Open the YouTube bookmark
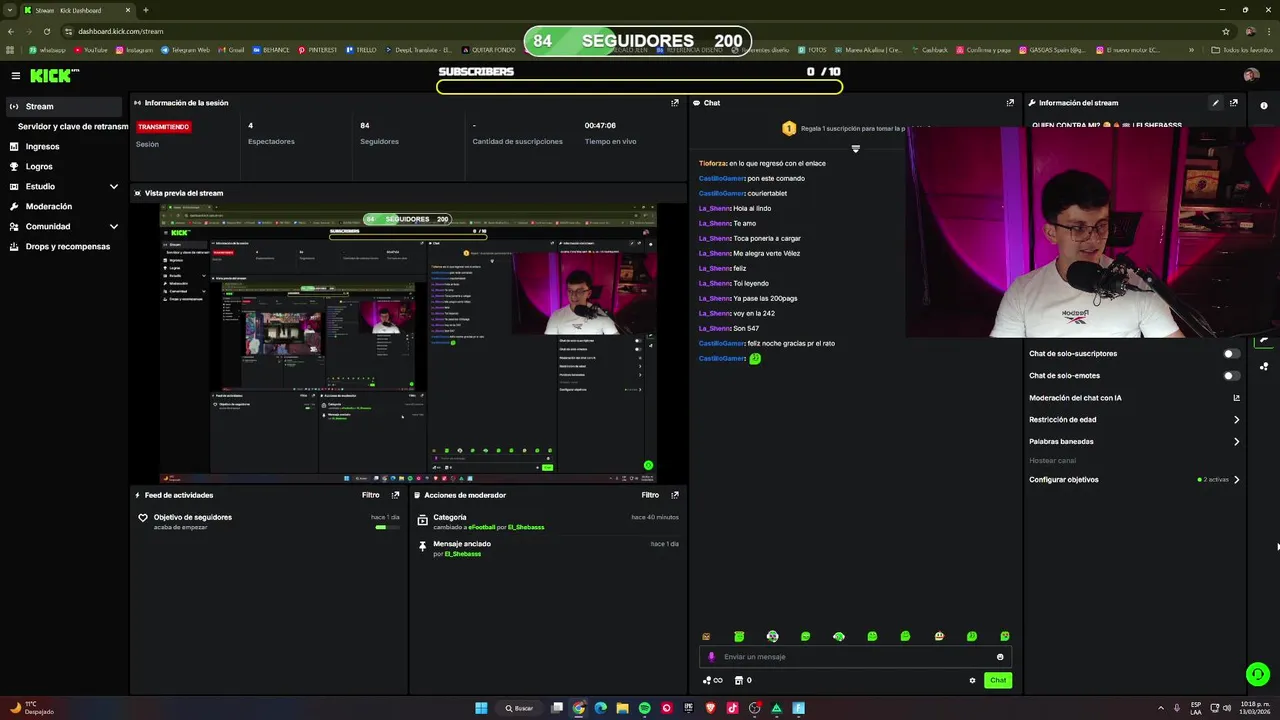This screenshot has height=720, width=1280. pyautogui.click(x=90, y=49)
